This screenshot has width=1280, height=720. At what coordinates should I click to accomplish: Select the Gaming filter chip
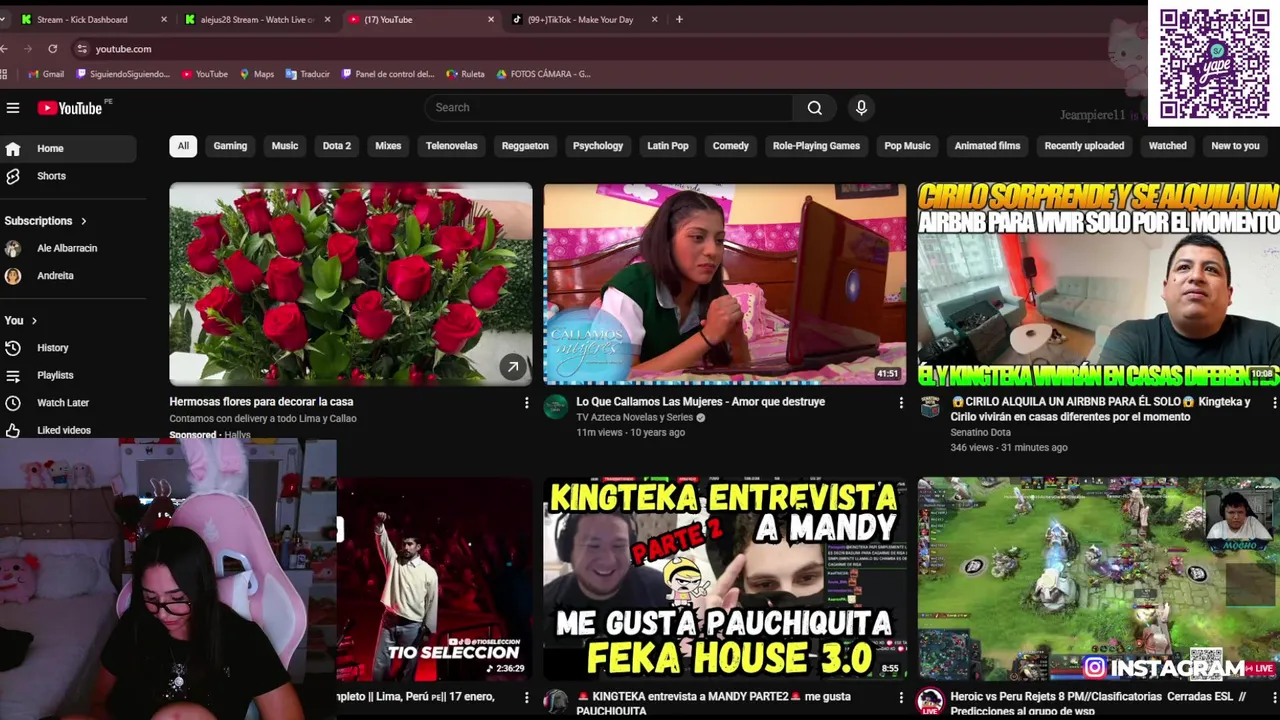[230, 146]
